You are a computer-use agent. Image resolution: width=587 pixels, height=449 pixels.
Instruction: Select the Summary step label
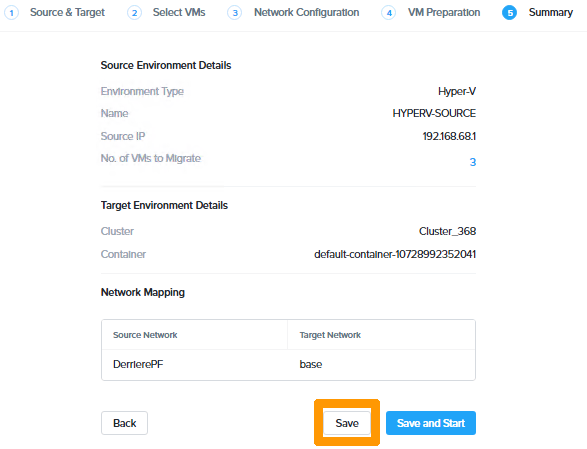coord(551,12)
